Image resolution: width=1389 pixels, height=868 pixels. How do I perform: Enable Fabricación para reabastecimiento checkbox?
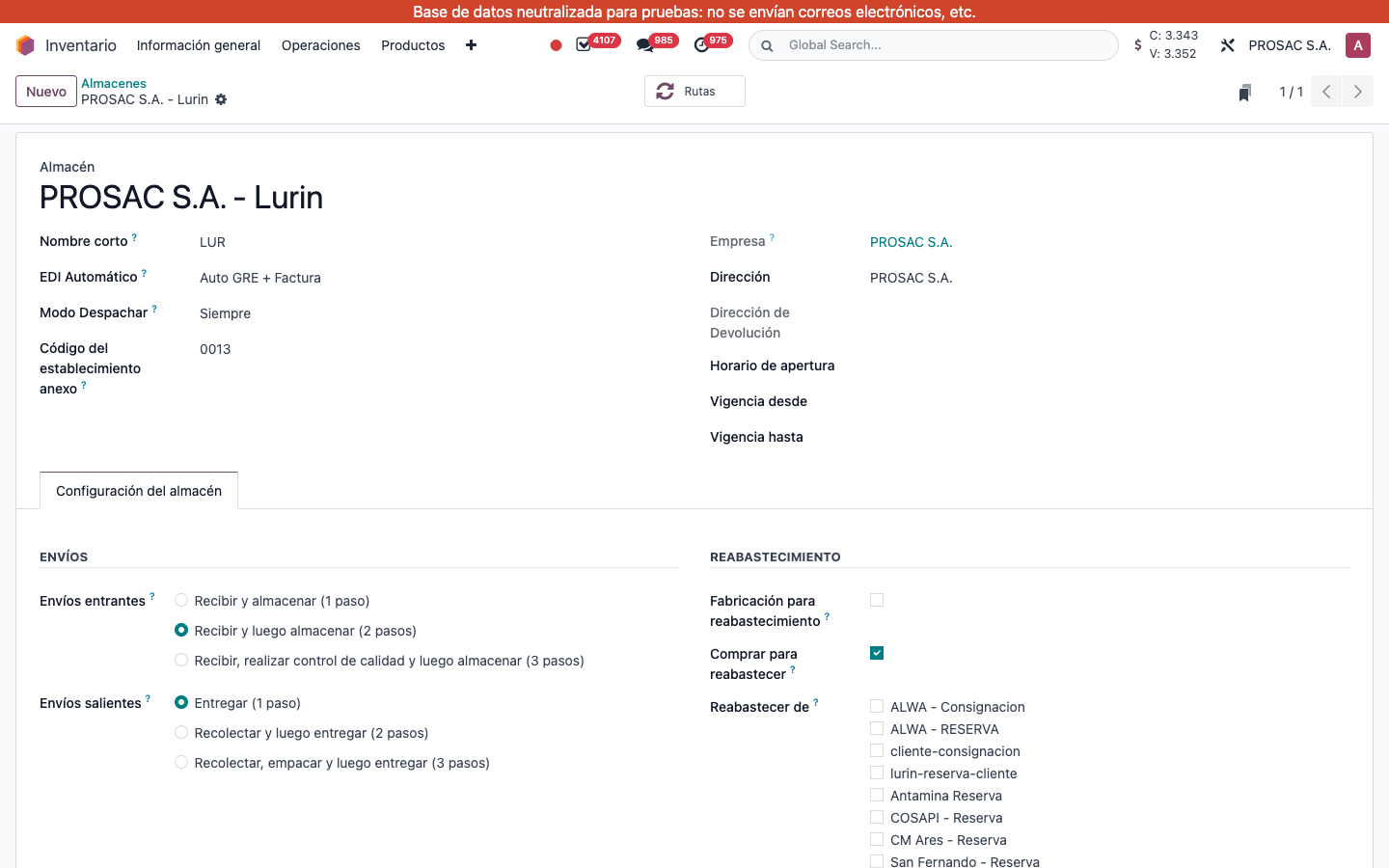coord(877,600)
